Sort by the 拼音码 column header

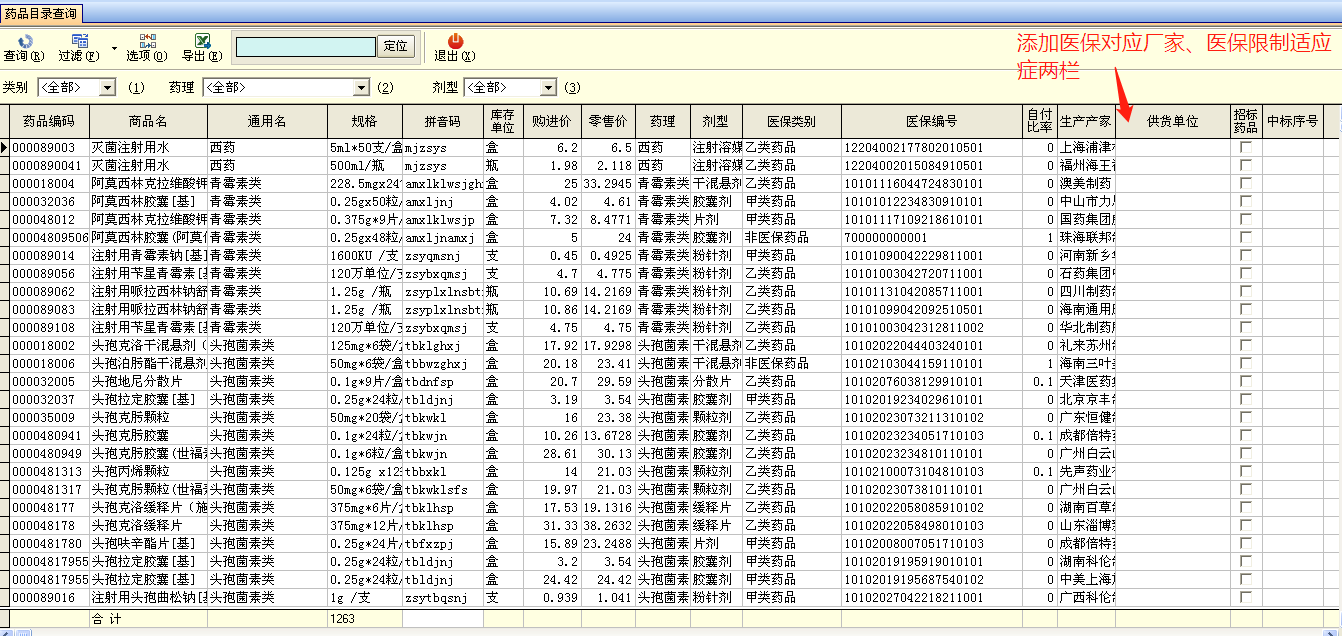[443, 121]
